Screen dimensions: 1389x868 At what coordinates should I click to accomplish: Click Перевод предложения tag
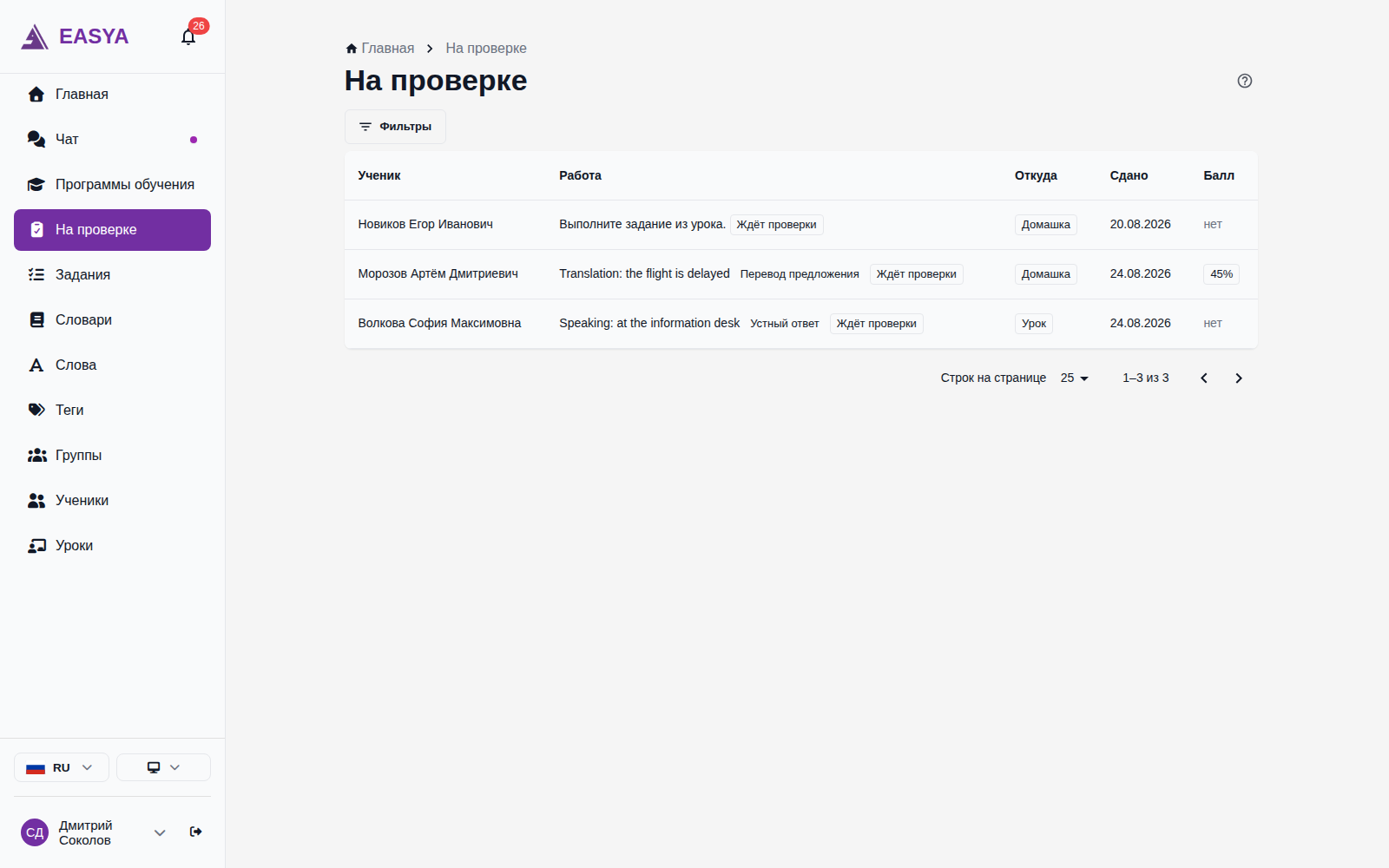[800, 274]
